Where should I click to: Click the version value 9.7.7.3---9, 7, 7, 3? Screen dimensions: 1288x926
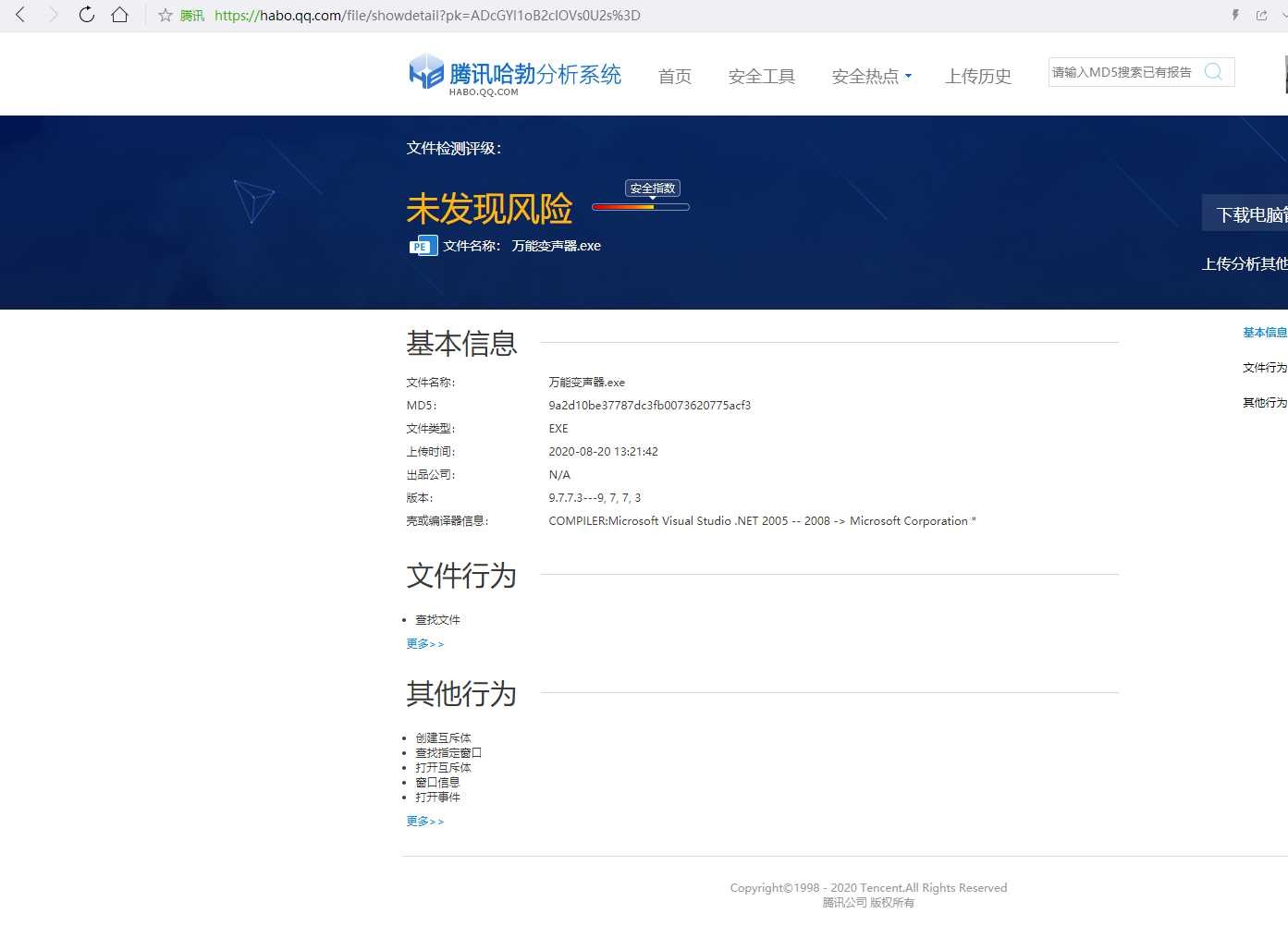pos(595,498)
